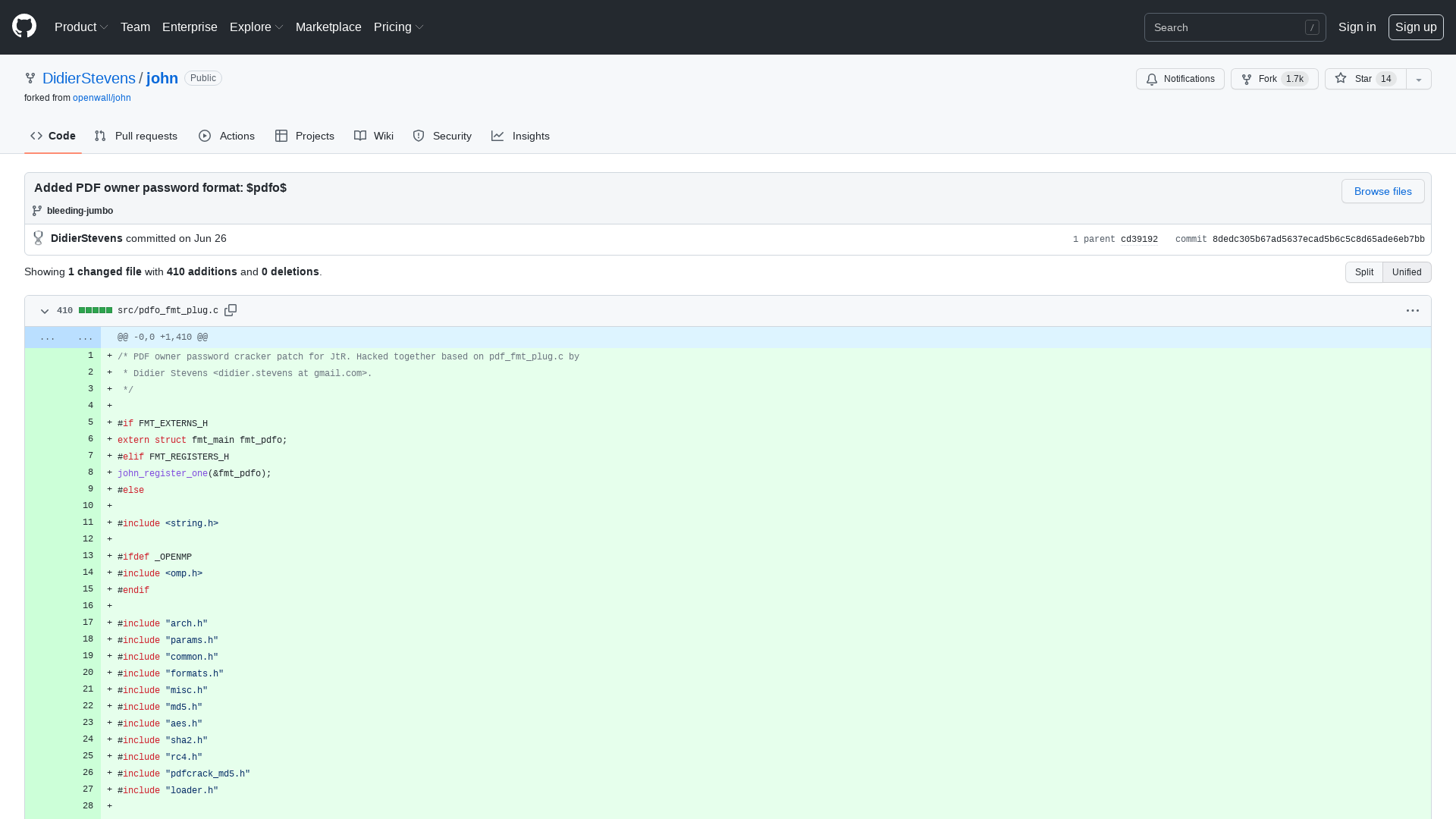Open DidierStevens owner link

pos(89,78)
